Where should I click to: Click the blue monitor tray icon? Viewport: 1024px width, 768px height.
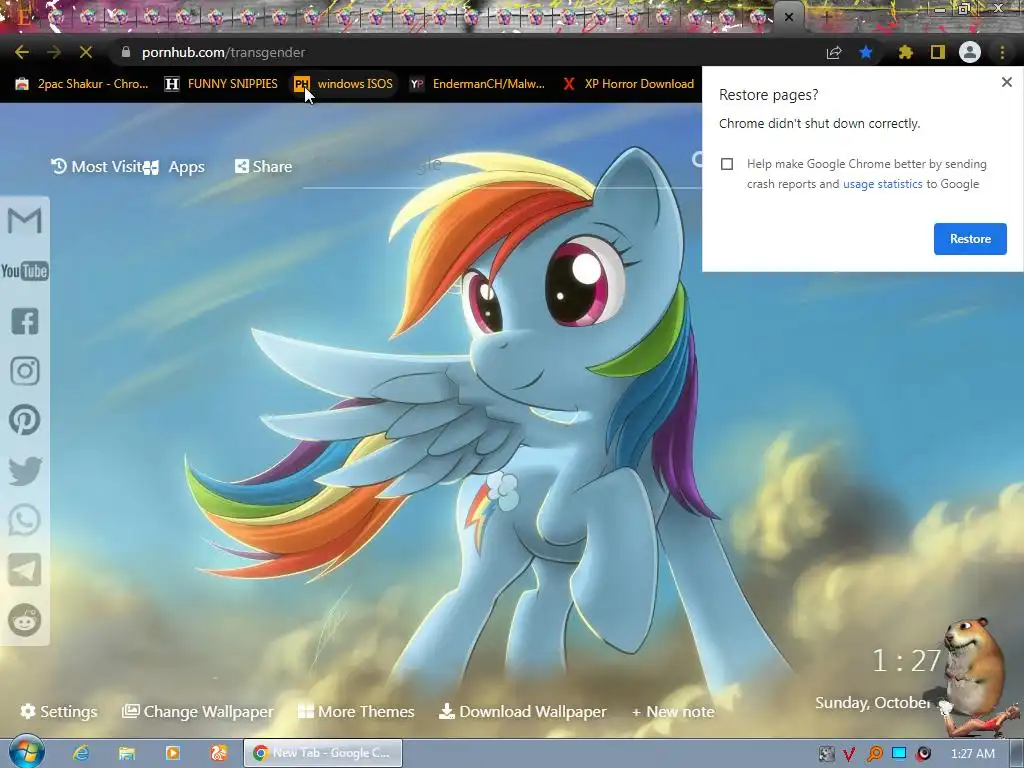coord(899,753)
